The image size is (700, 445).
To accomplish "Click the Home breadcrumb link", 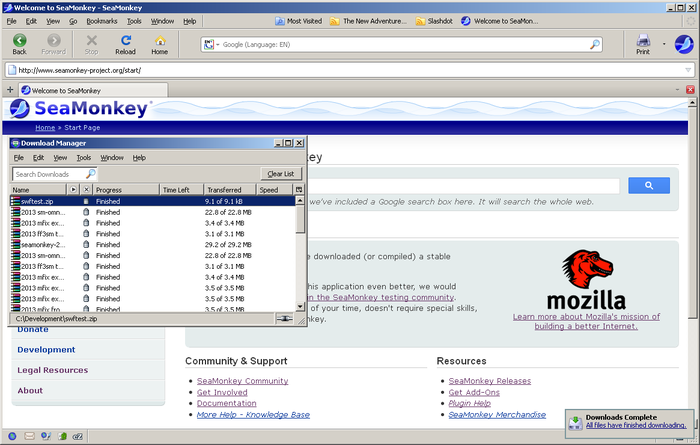I will [45, 128].
